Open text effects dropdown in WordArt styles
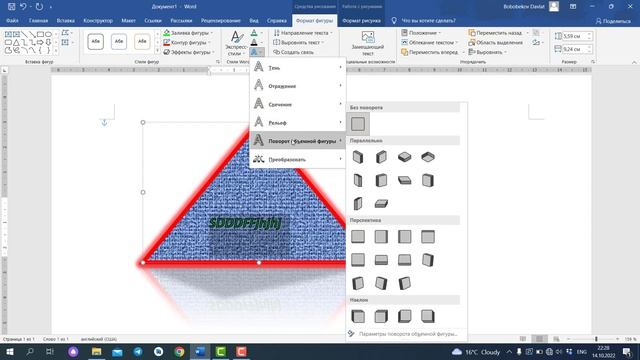Screen dimensions: 640x360 click(x=257, y=52)
